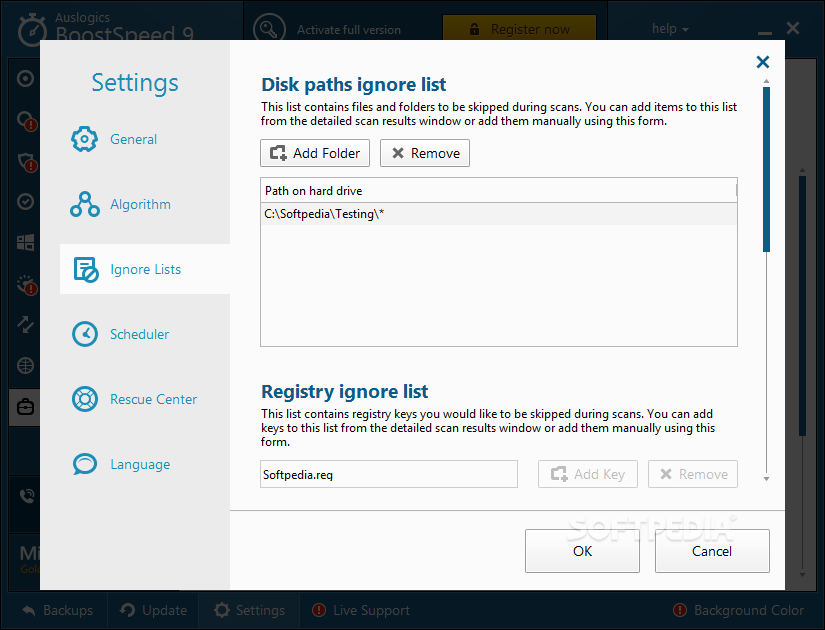Click Settings in the bottom bar

pos(249,611)
